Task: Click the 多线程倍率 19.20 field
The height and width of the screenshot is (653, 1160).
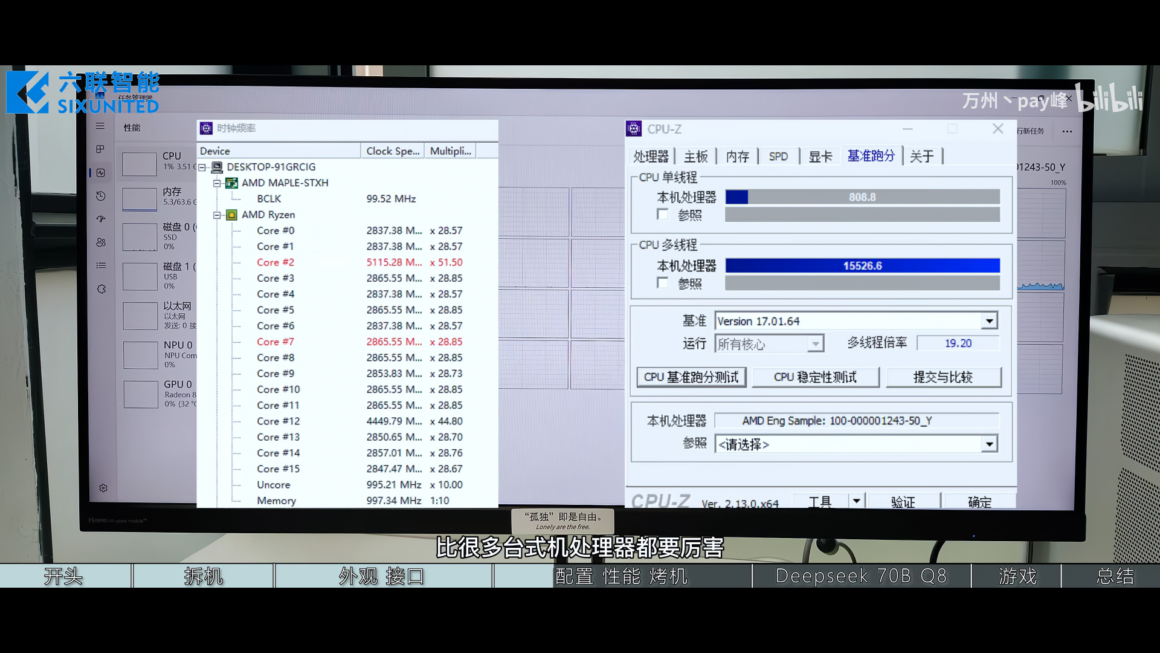Action: tap(958, 343)
